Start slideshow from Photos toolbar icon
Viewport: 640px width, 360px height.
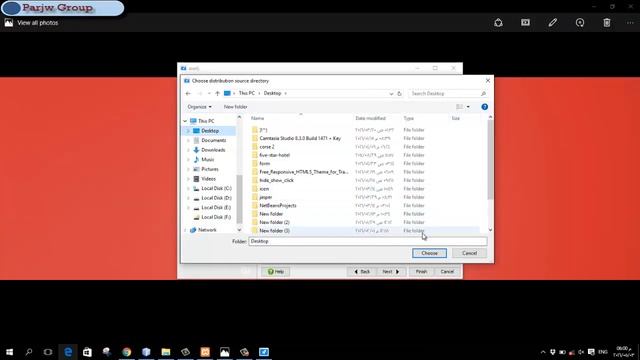tap(525, 23)
